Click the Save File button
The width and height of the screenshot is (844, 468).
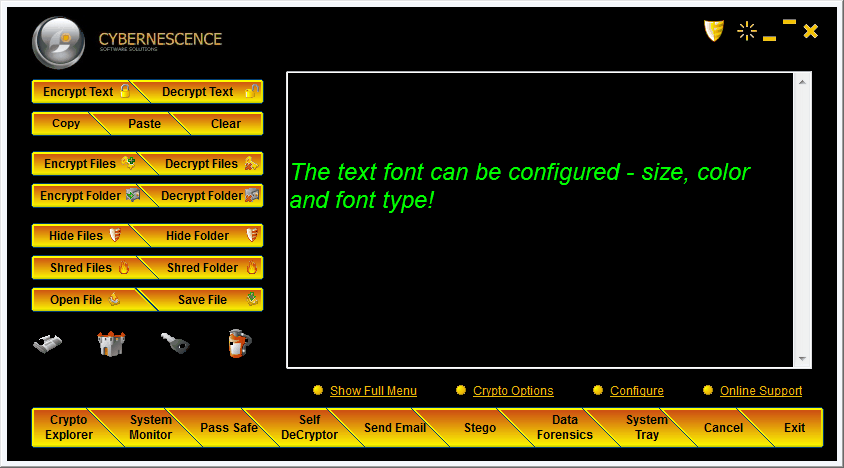pos(207,299)
